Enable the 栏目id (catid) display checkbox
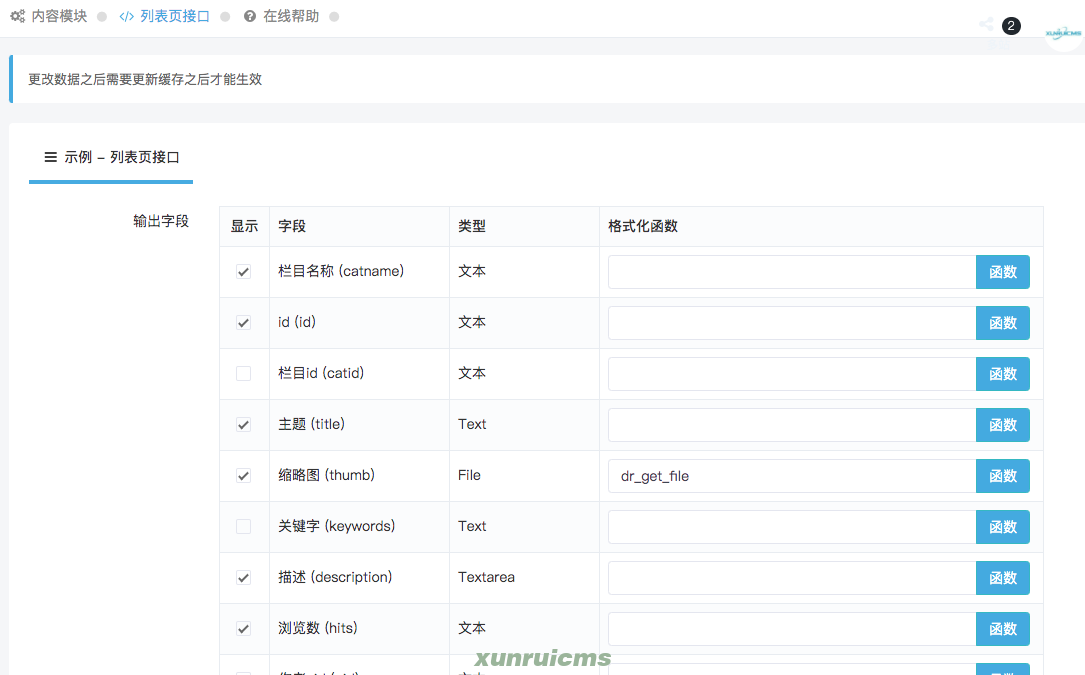 click(x=244, y=374)
